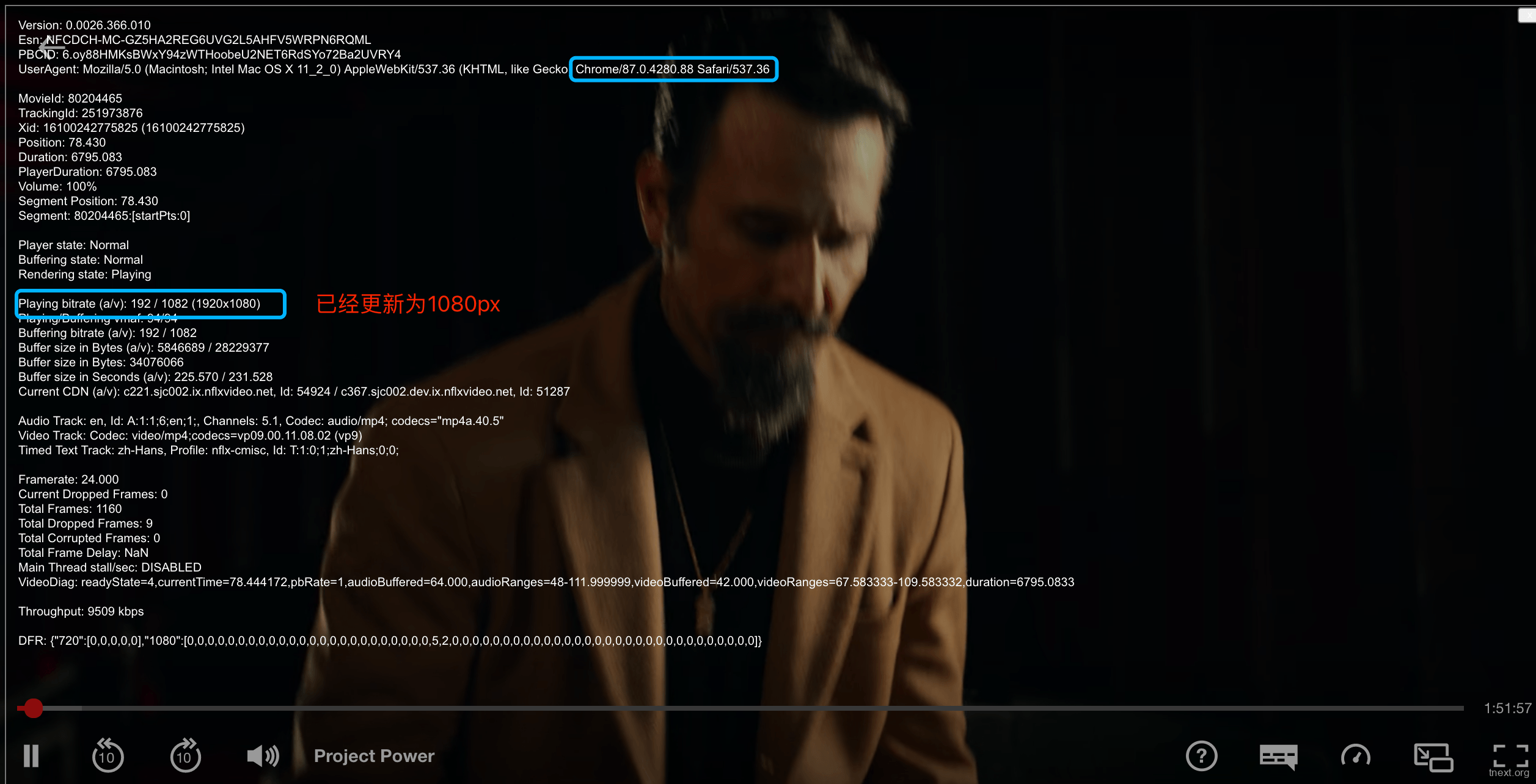Click the Timed Text Track zh-Hans line
This screenshot has width=1536, height=784.
tap(208, 450)
